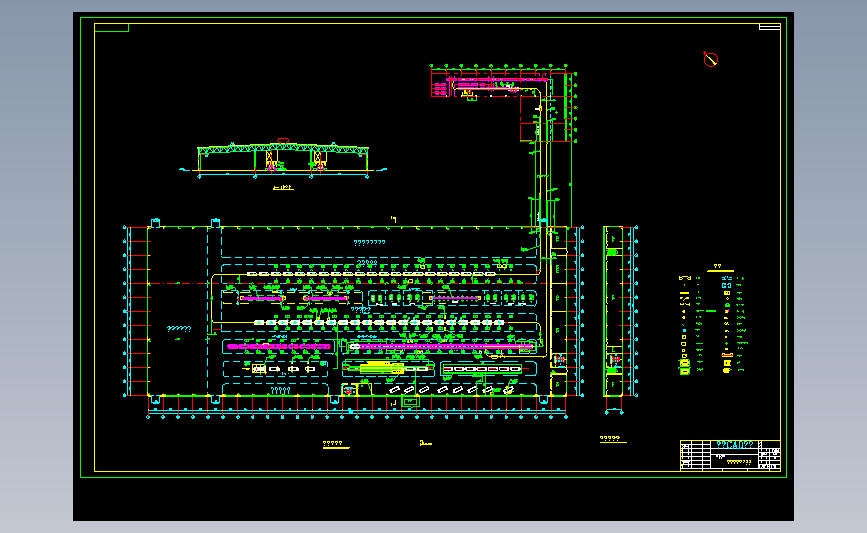This screenshot has height=533, width=867.
Task: Click the building cross-section truss elevation drawing
Action: click(x=283, y=159)
